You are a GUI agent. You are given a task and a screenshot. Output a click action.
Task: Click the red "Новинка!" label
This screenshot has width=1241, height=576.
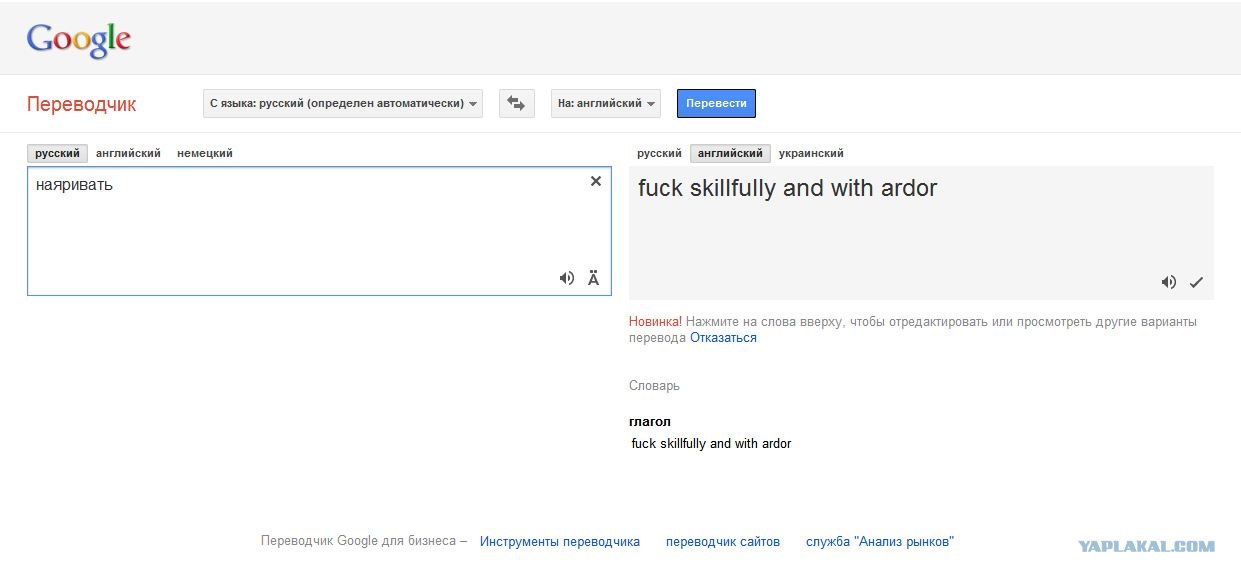(656, 322)
